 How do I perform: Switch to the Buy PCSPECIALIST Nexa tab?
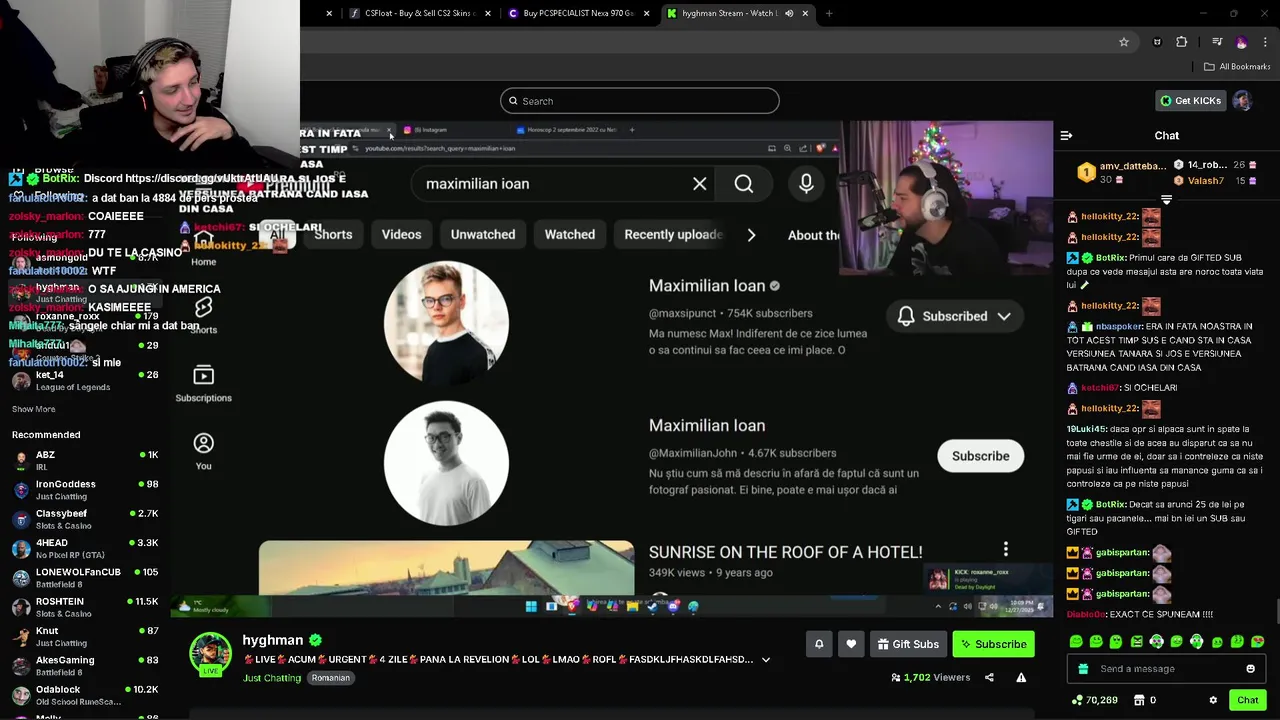click(x=578, y=13)
